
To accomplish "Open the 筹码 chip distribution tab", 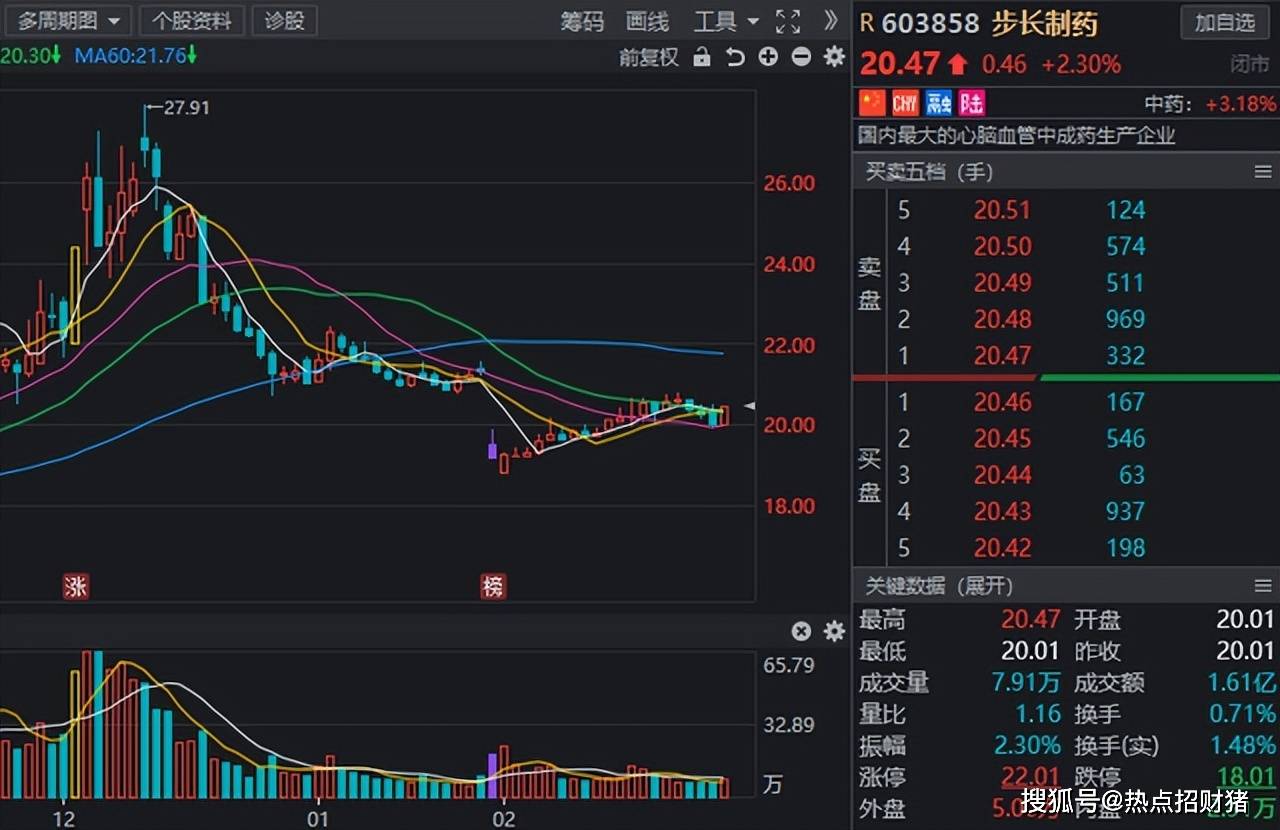I will coord(582,21).
